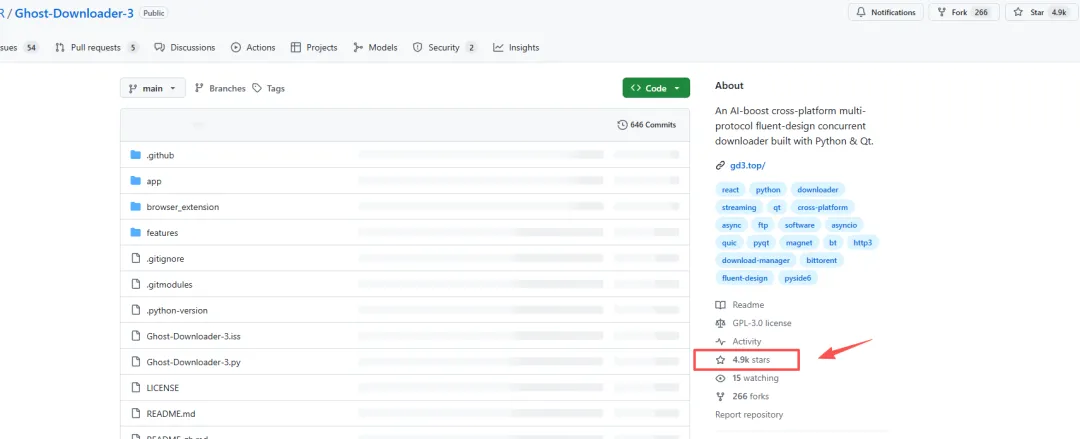1080x439 pixels.
Task: Click the pulse icon beside Activity
Action: 720,342
